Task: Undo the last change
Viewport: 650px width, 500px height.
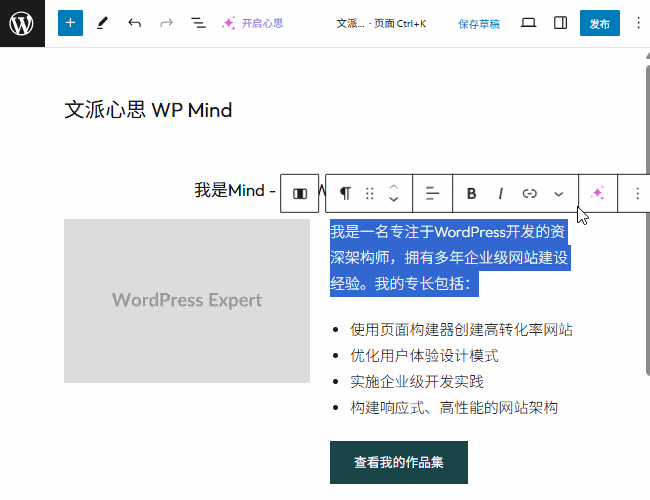Action: click(134, 23)
